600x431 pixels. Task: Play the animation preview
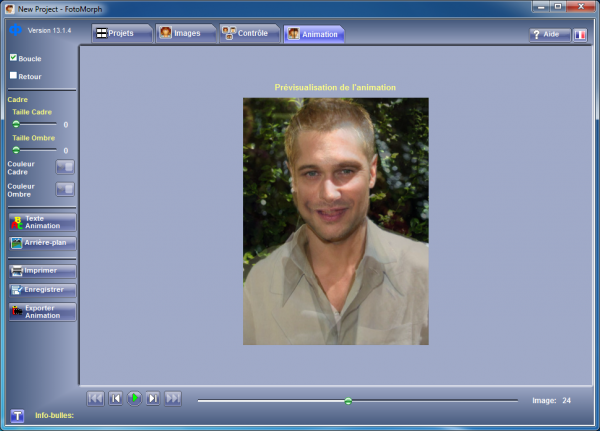[134, 398]
